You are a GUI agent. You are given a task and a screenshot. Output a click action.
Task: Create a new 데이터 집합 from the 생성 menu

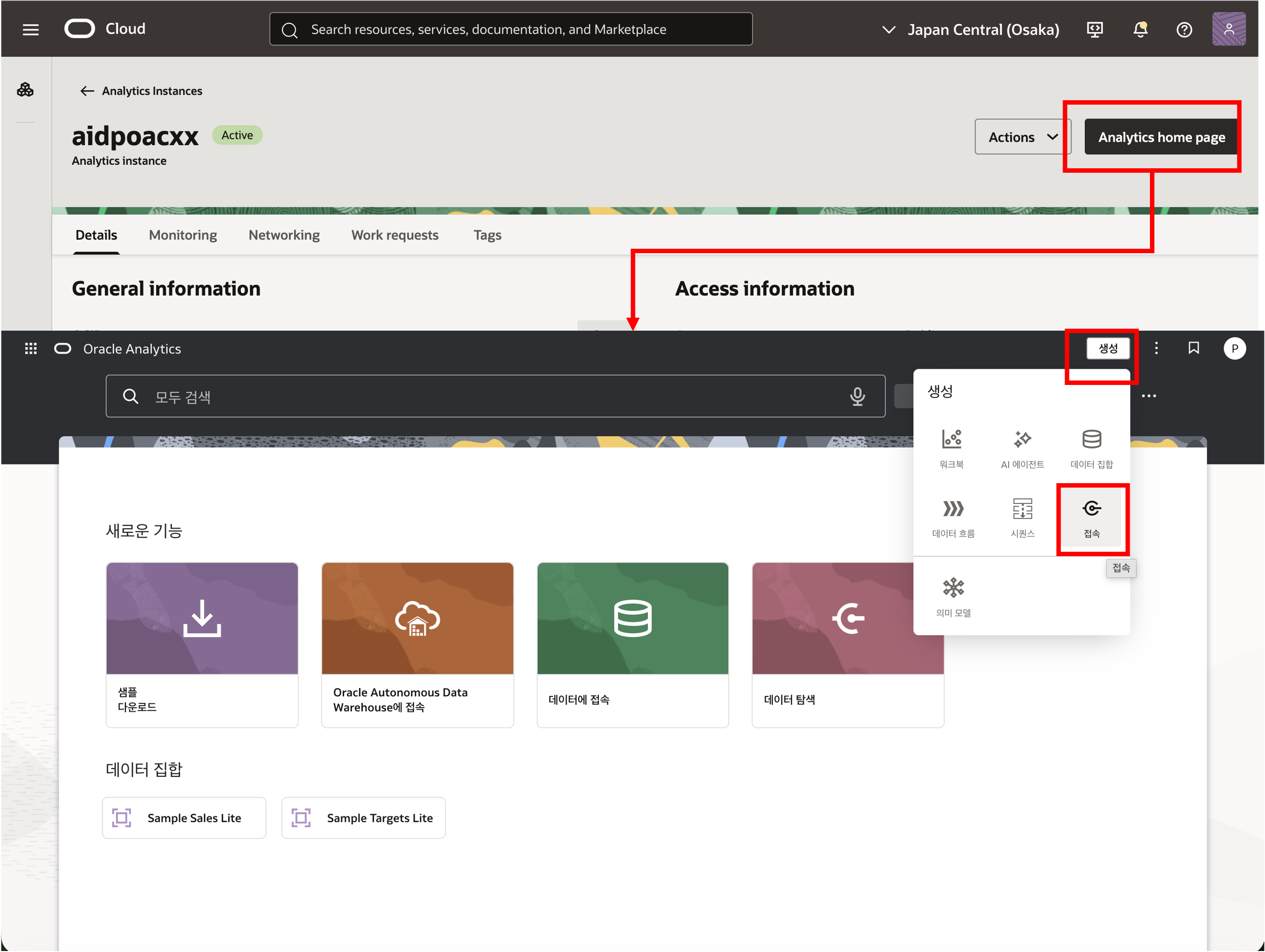[1091, 449]
